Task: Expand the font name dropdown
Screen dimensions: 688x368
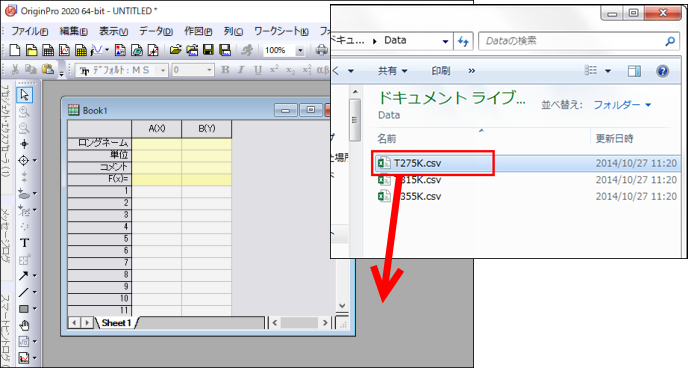Action: [x=163, y=70]
